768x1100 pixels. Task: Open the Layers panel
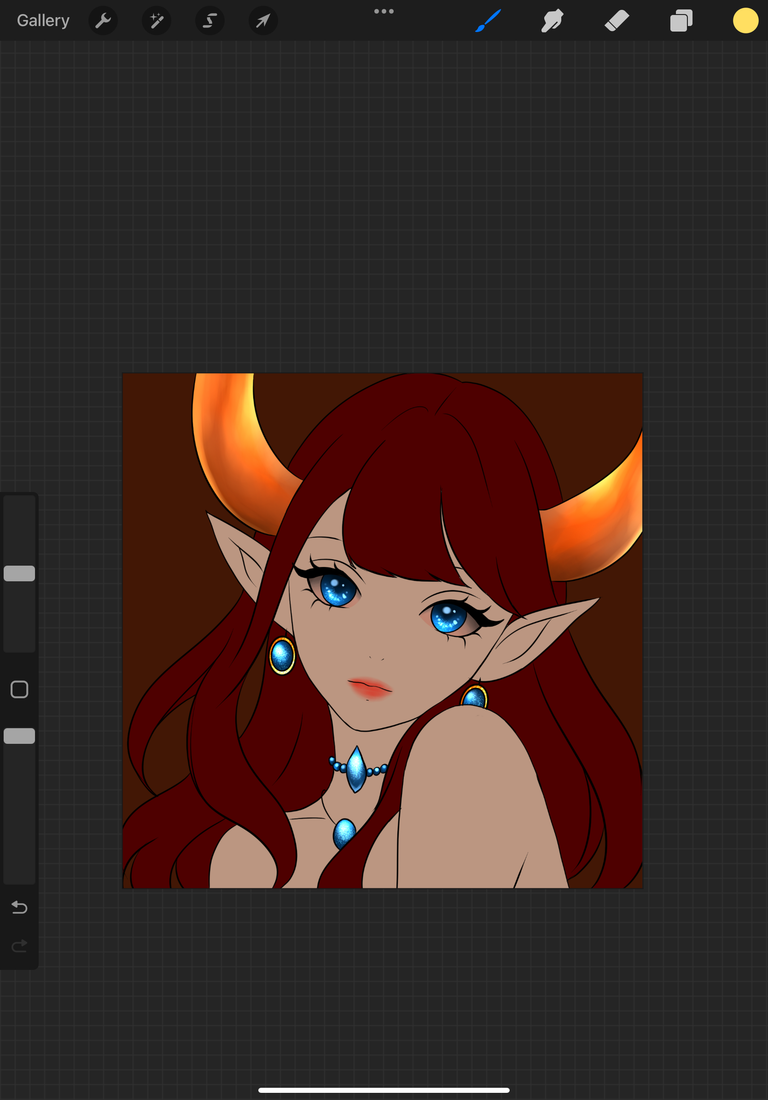pyautogui.click(x=681, y=20)
